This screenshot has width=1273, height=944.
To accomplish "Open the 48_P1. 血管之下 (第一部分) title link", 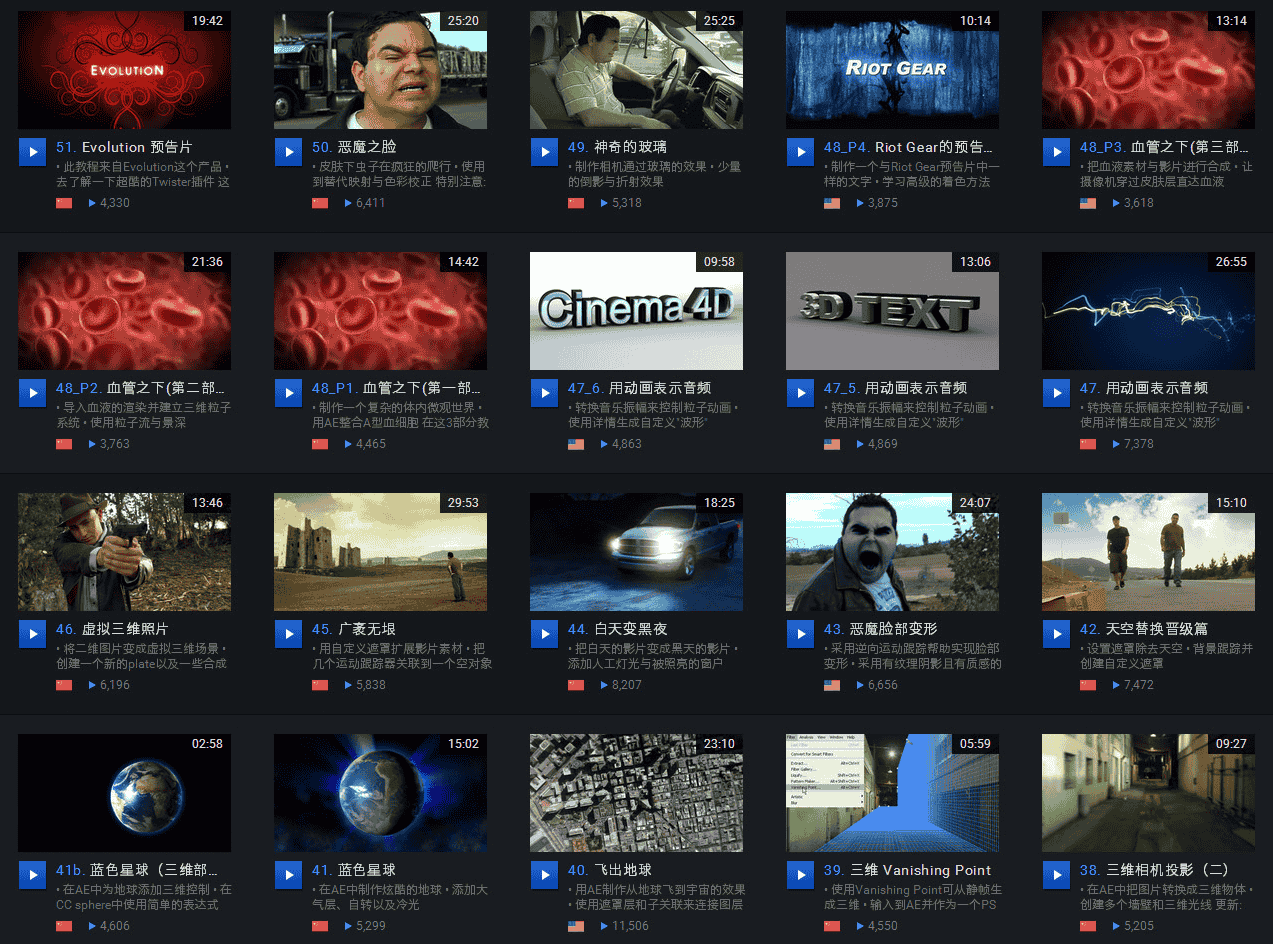I will pyautogui.click(x=396, y=388).
